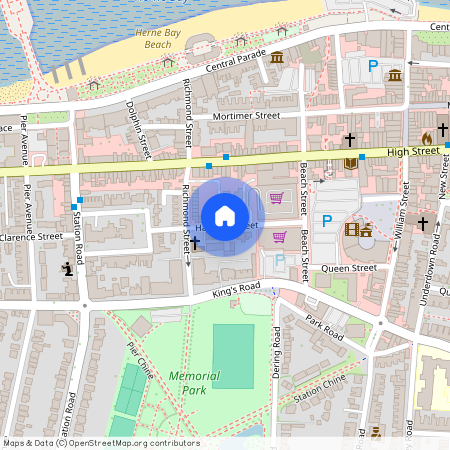Select the green sports pitch in Memorial Park
Screen dimensions: 450x450
(x=233, y=356)
